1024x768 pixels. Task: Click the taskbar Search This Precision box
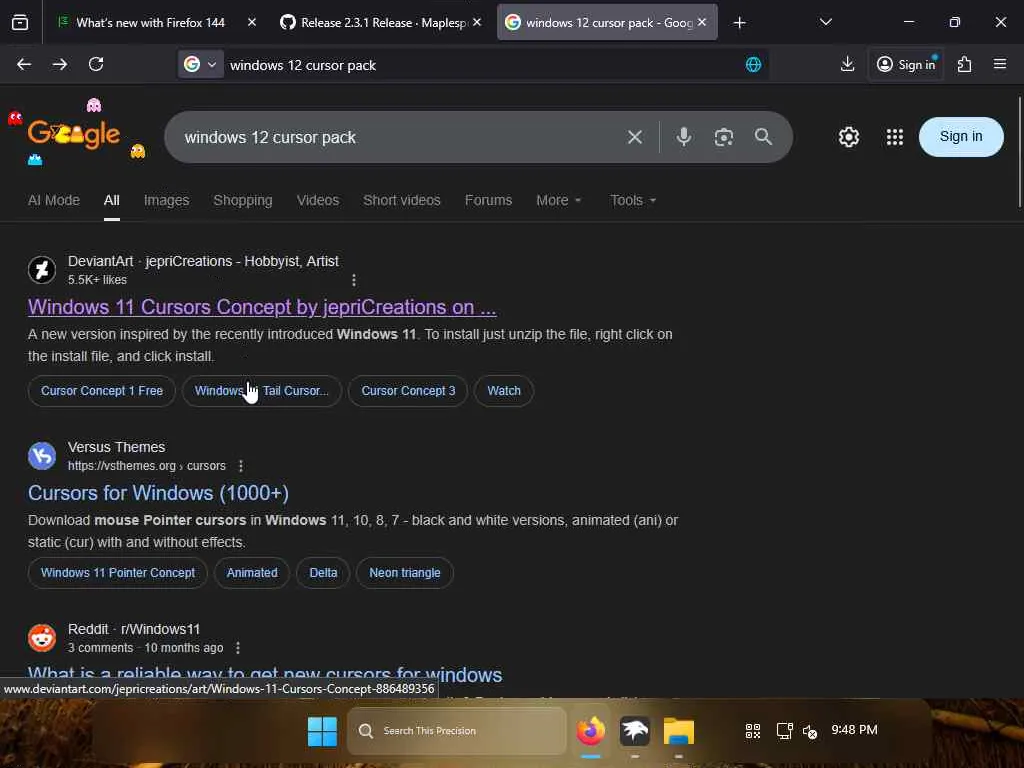click(457, 731)
